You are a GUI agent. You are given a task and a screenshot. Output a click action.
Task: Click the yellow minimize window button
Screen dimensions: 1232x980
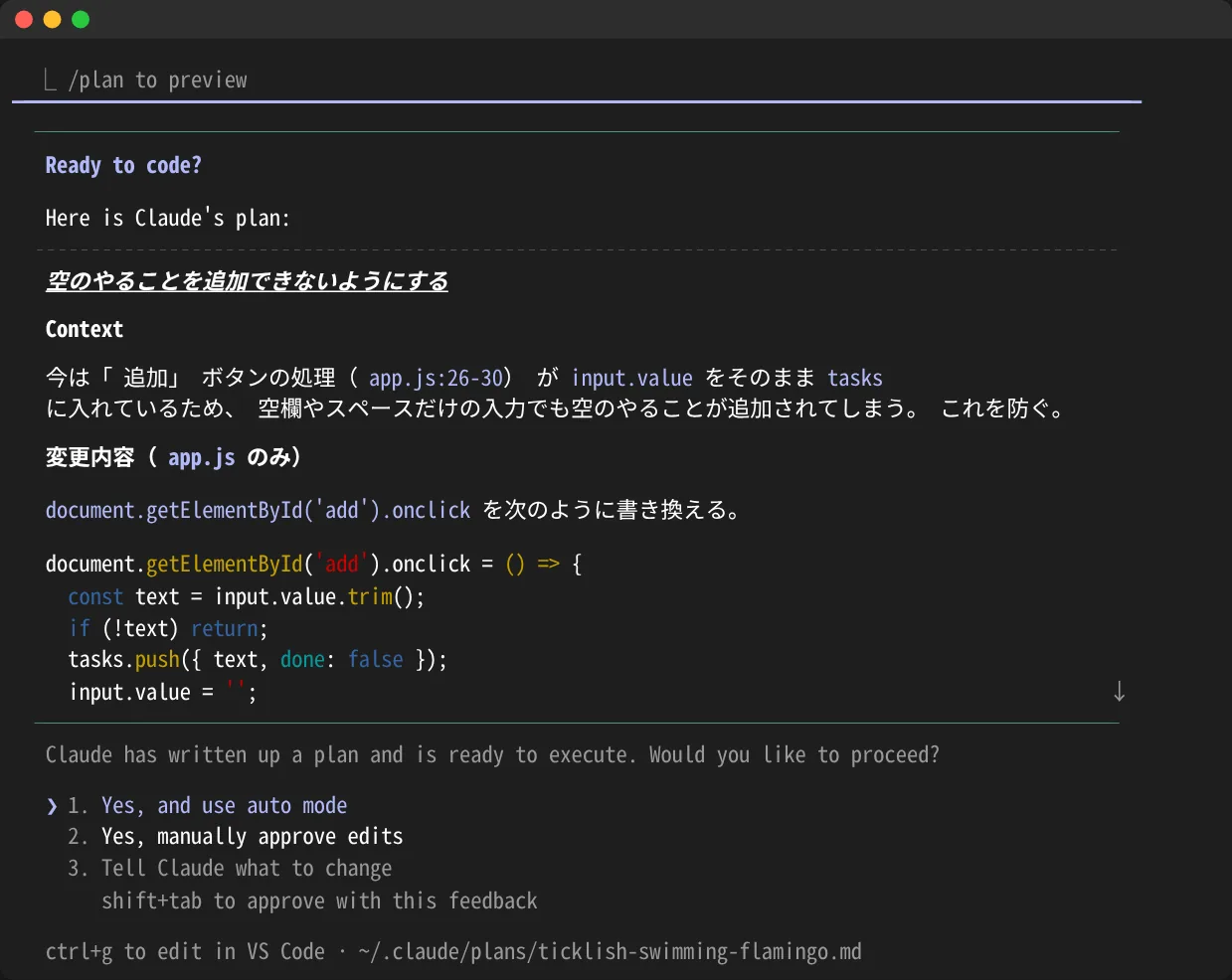coord(53,20)
